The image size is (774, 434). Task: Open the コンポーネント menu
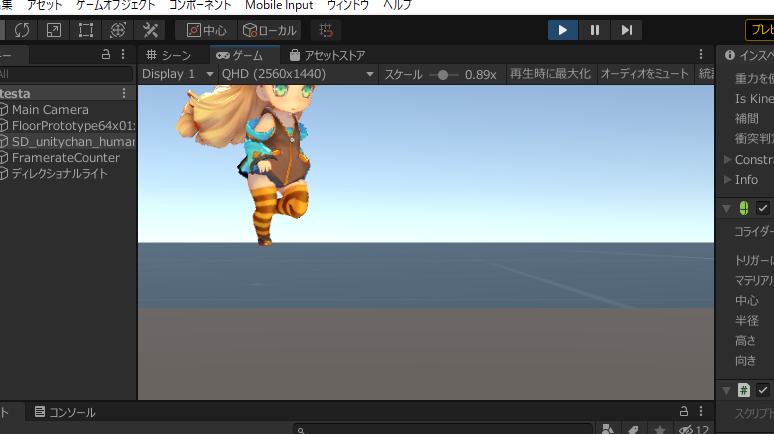200,5
